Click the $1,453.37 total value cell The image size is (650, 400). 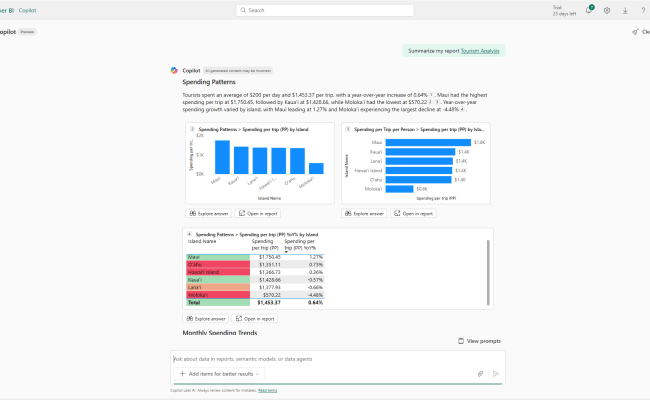tap(269, 303)
